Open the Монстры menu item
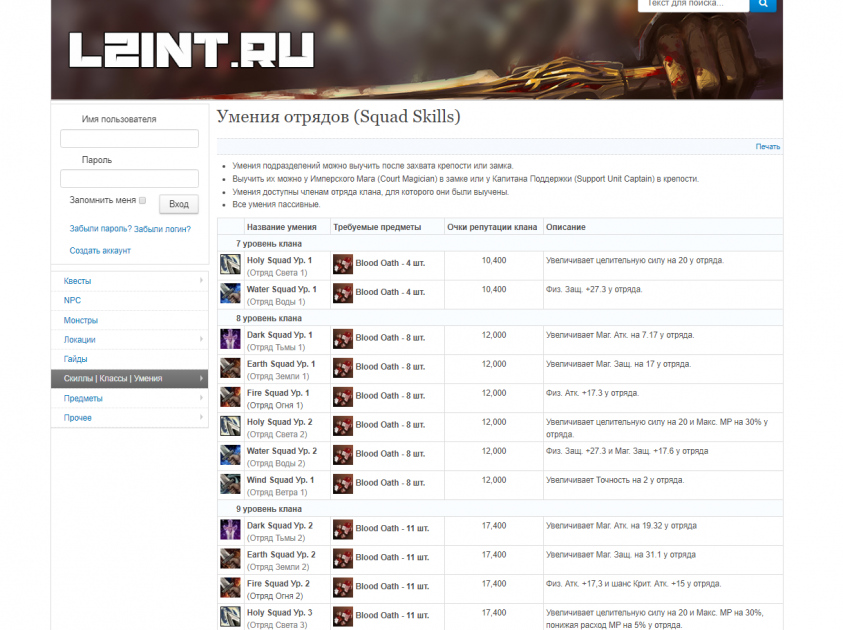This screenshot has width=843, height=630. (x=81, y=320)
